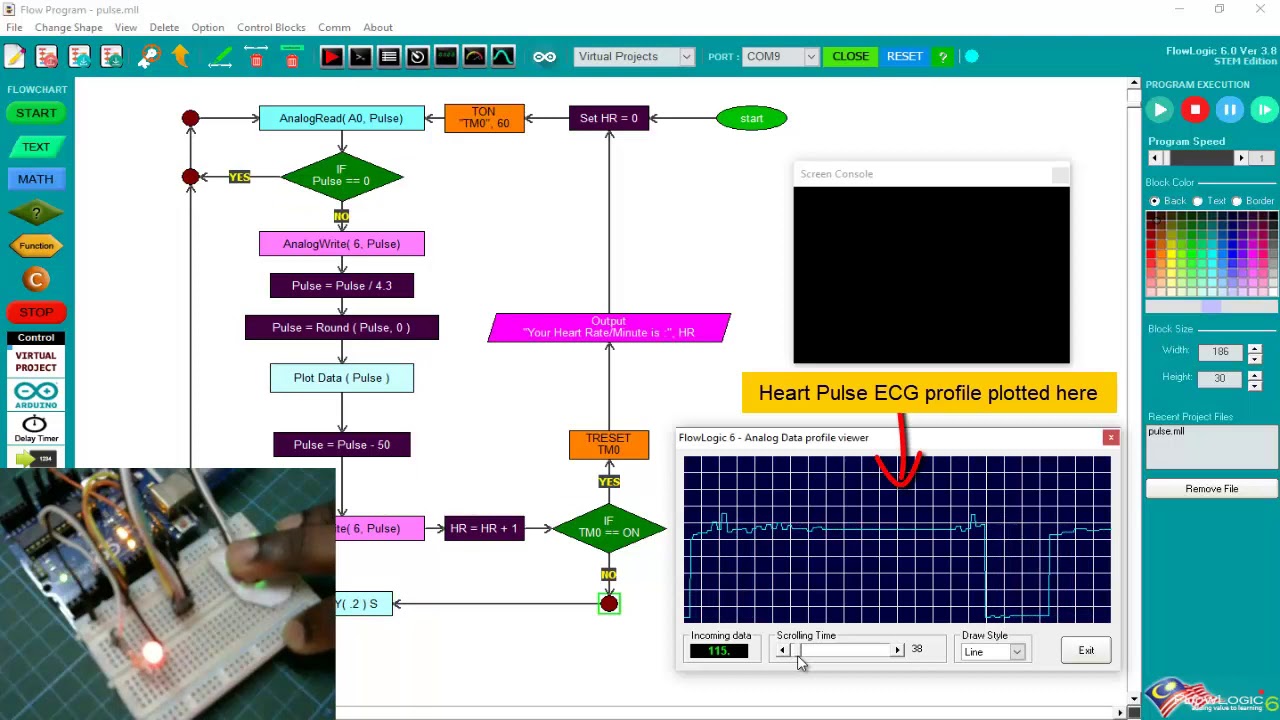Open the Comm menu
The height and width of the screenshot is (720, 1280).
[x=334, y=27]
